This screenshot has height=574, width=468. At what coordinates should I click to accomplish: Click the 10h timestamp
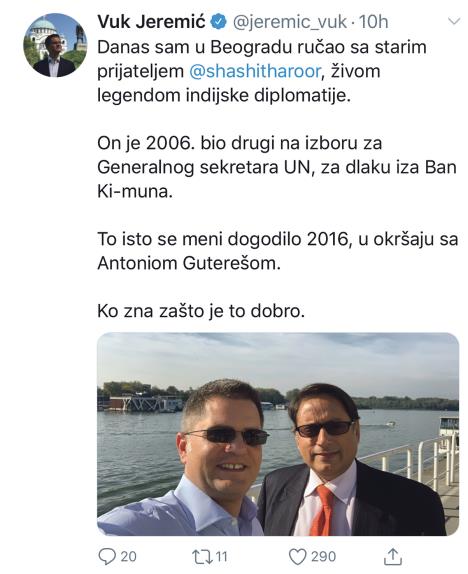[x=373, y=22]
